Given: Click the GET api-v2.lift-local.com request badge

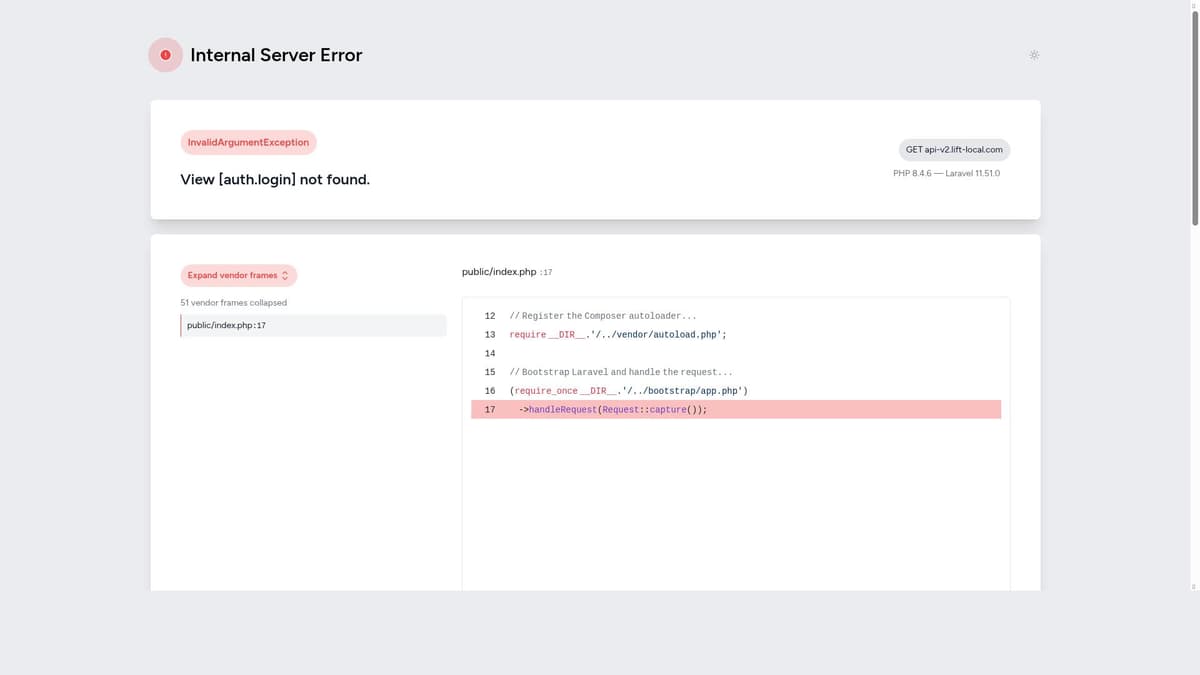Looking at the screenshot, I should (x=954, y=150).
